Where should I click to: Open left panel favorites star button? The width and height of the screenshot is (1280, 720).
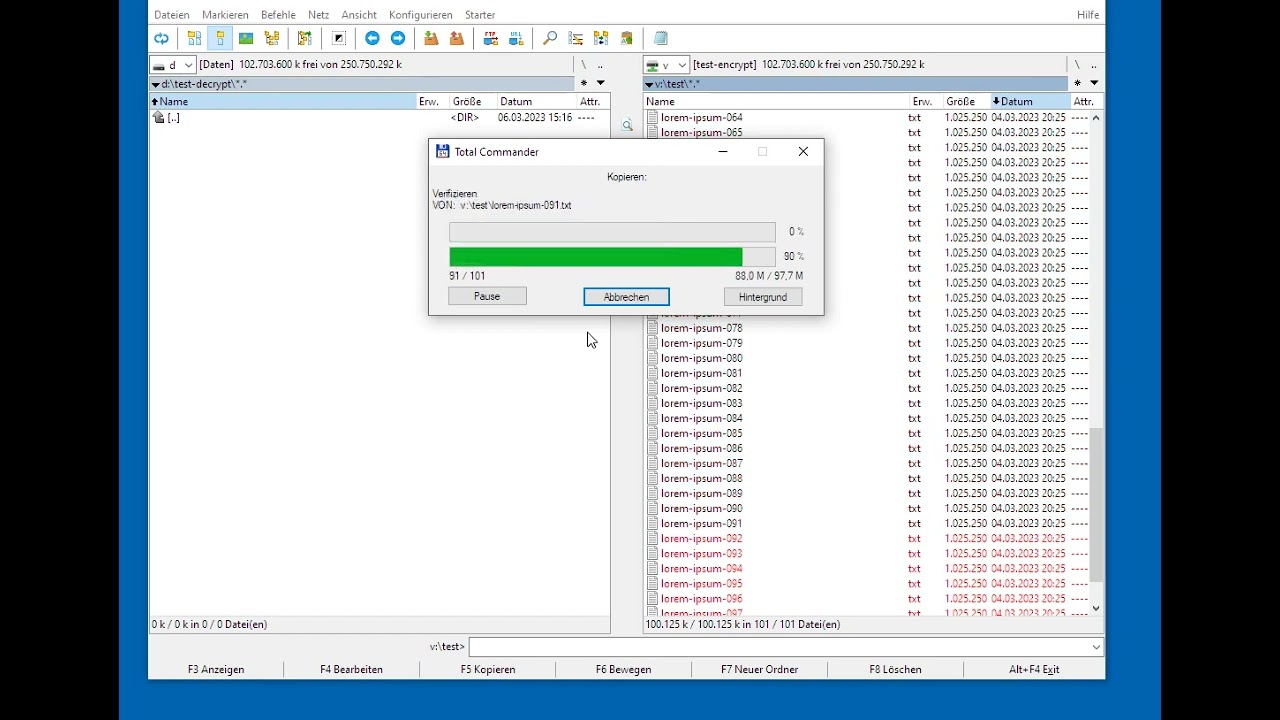pyautogui.click(x=584, y=83)
